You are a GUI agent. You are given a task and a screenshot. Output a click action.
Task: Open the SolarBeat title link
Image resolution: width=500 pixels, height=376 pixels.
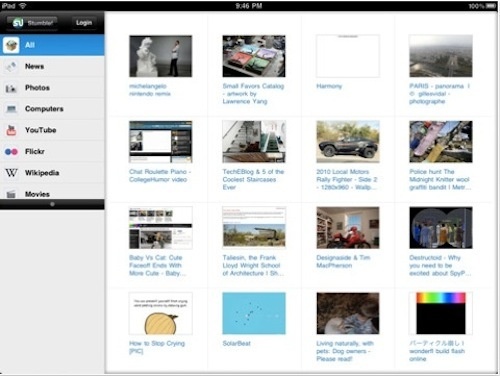(x=236, y=343)
